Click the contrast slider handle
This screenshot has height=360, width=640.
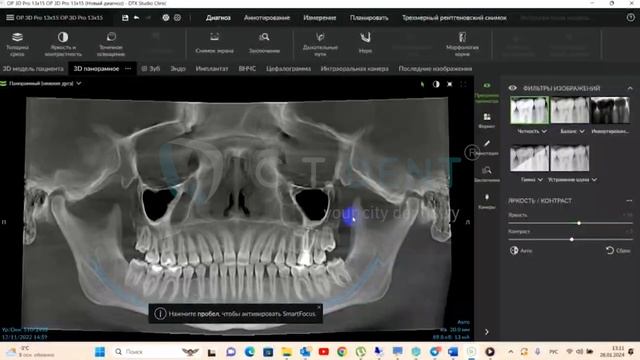click(x=571, y=239)
